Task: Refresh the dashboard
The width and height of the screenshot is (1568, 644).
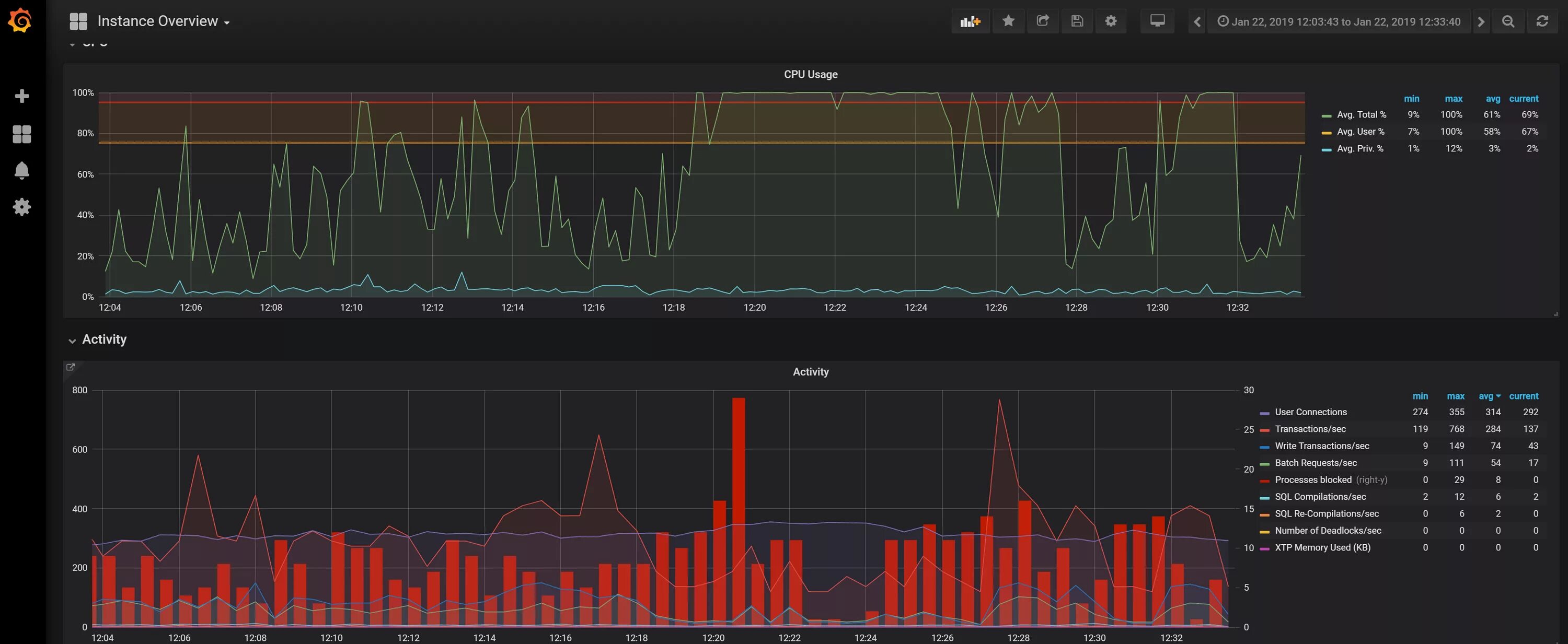Action: (1542, 22)
